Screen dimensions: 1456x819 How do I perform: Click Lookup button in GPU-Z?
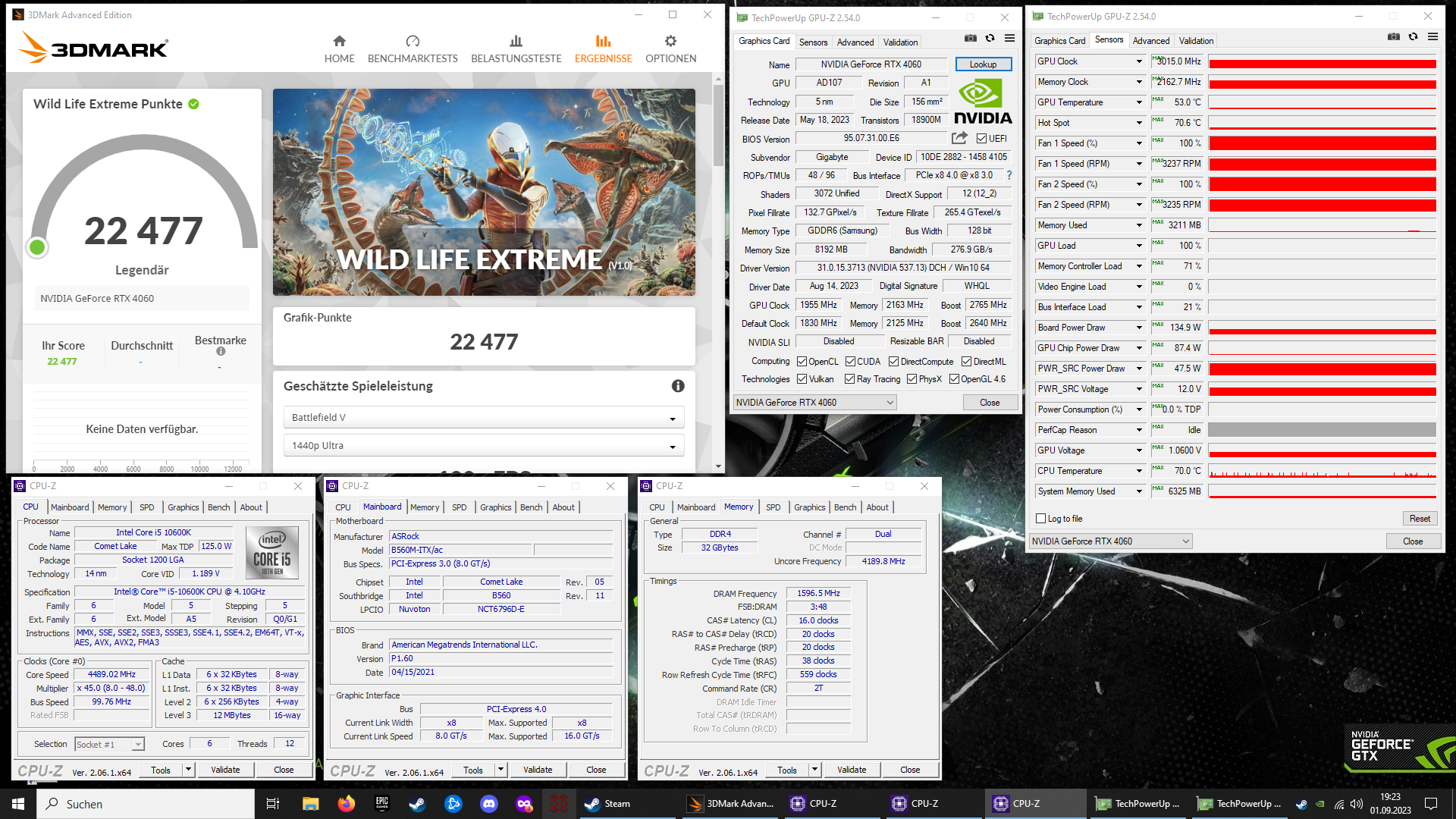[x=983, y=64]
